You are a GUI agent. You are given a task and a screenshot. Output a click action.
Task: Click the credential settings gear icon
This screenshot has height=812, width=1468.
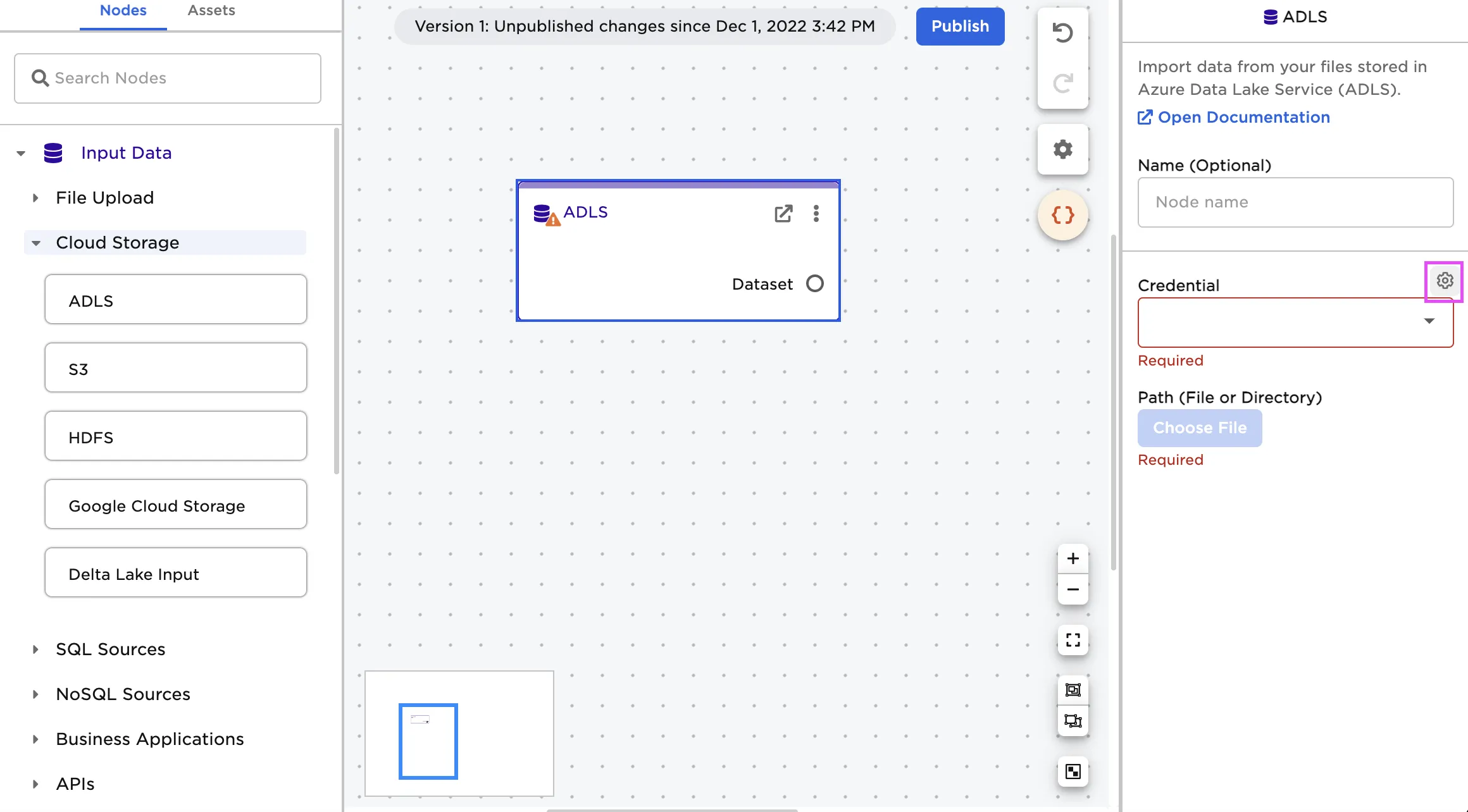[1444, 281]
